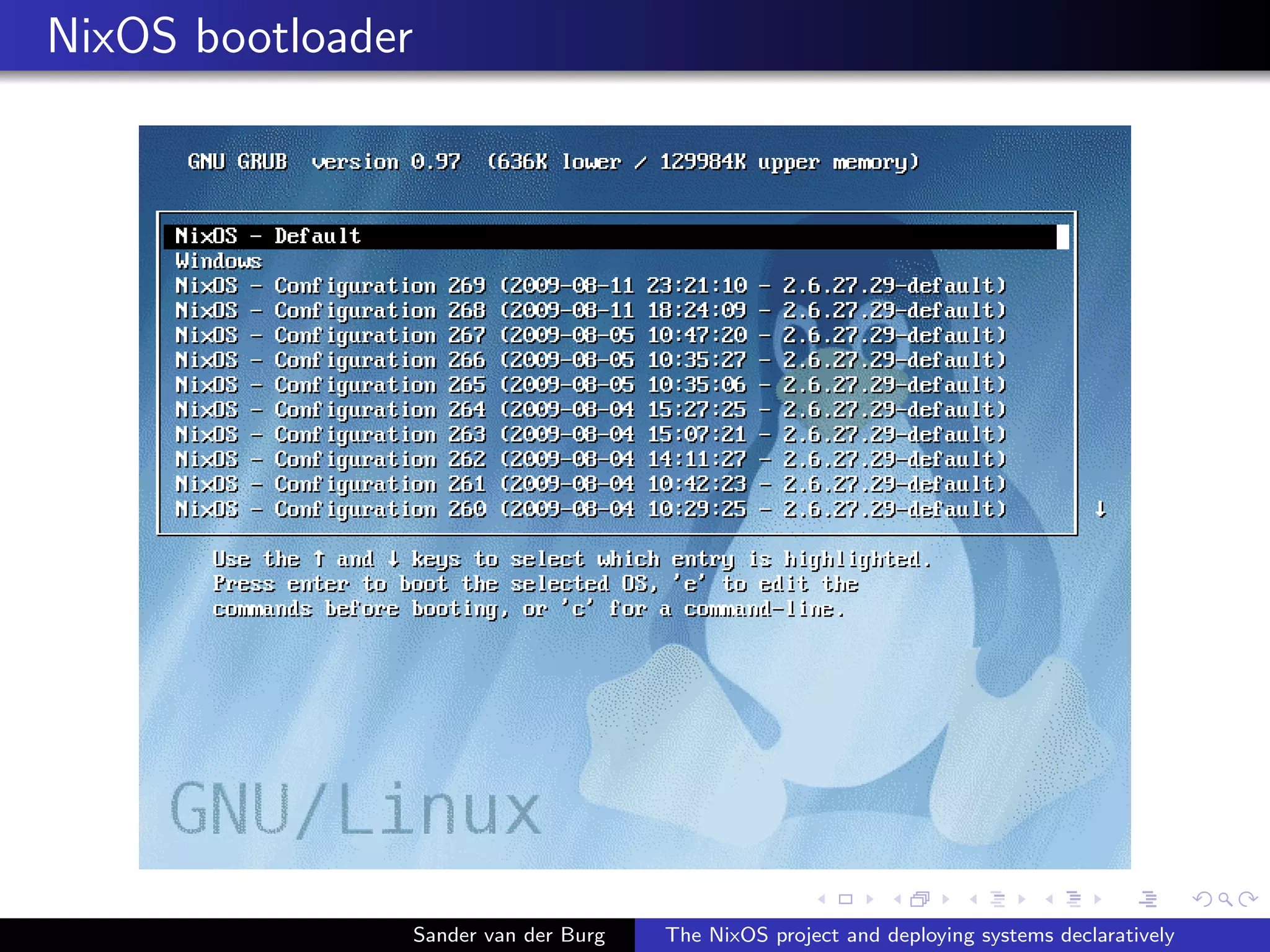The width and height of the screenshot is (1270, 952).
Task: Go to previous slide using the left arrow
Action: (x=822, y=899)
